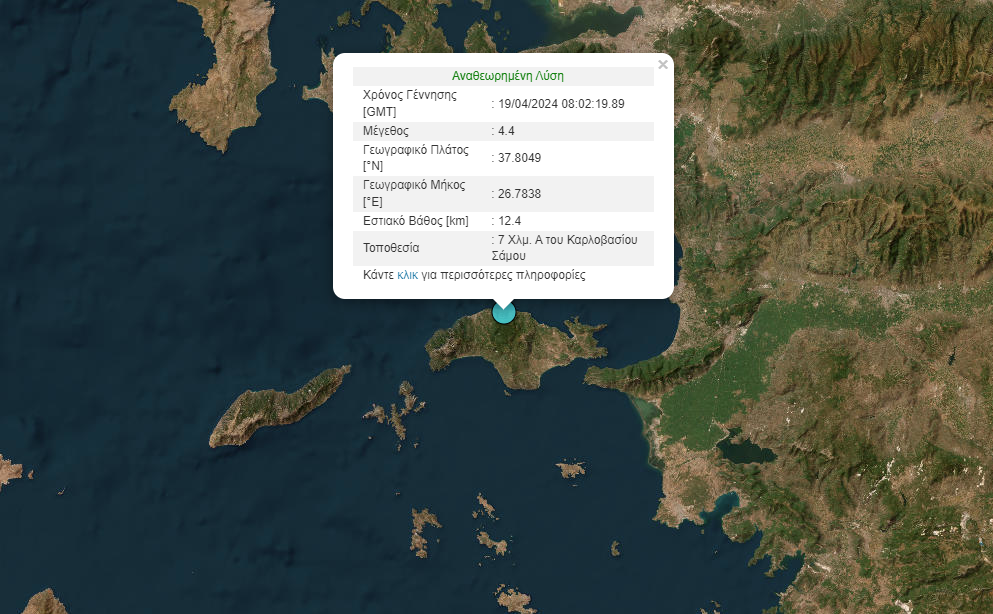Click the 'Τοποθεσία' row label
Viewport: 993px width, 614px height.
[x=391, y=248]
